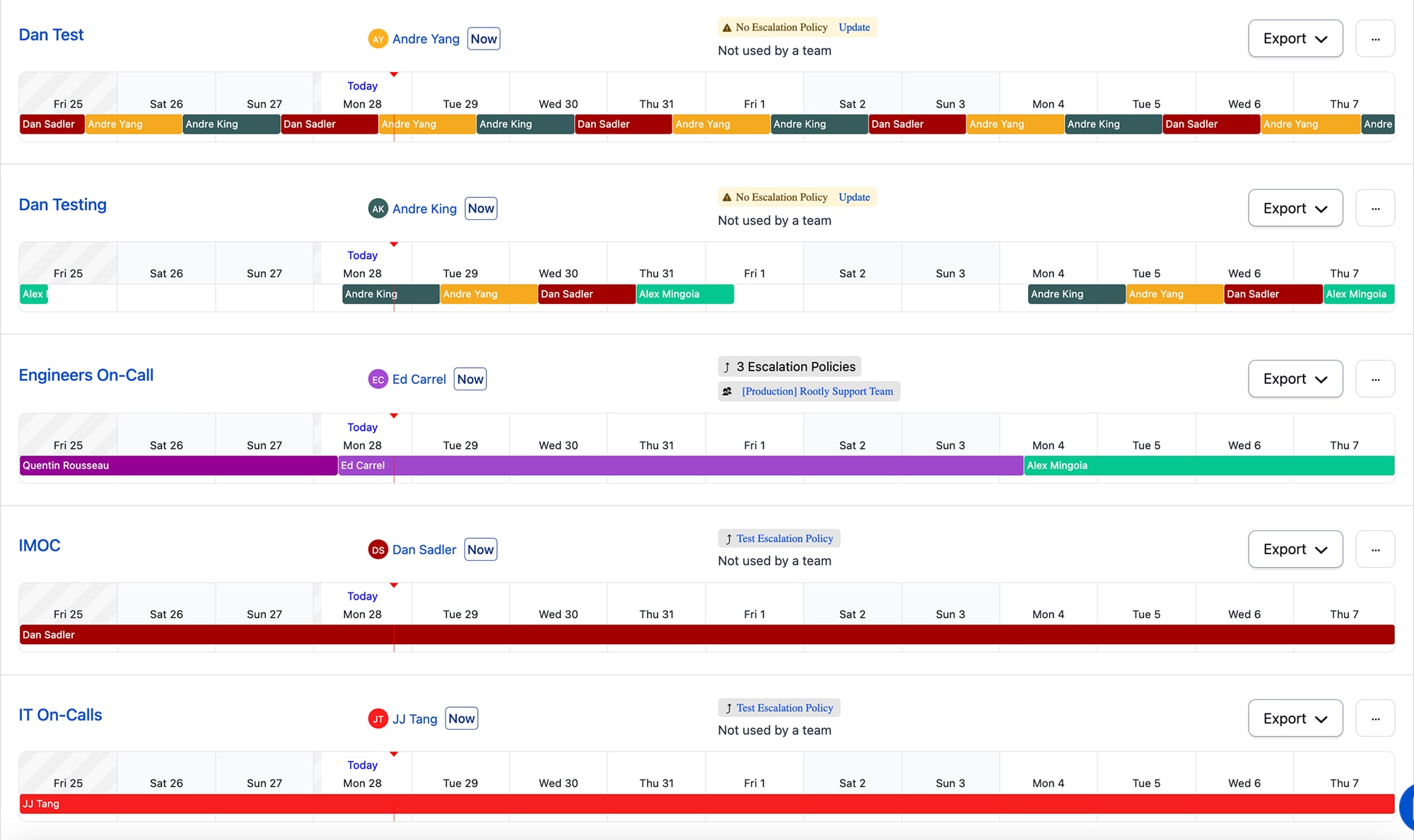This screenshot has height=840, width=1414.
Task: Open more options menu for Dan Test
Action: click(x=1375, y=39)
